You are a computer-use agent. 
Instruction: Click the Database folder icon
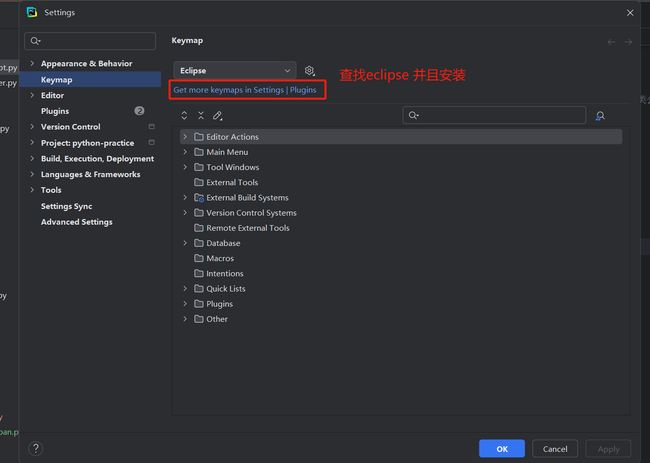click(x=199, y=243)
